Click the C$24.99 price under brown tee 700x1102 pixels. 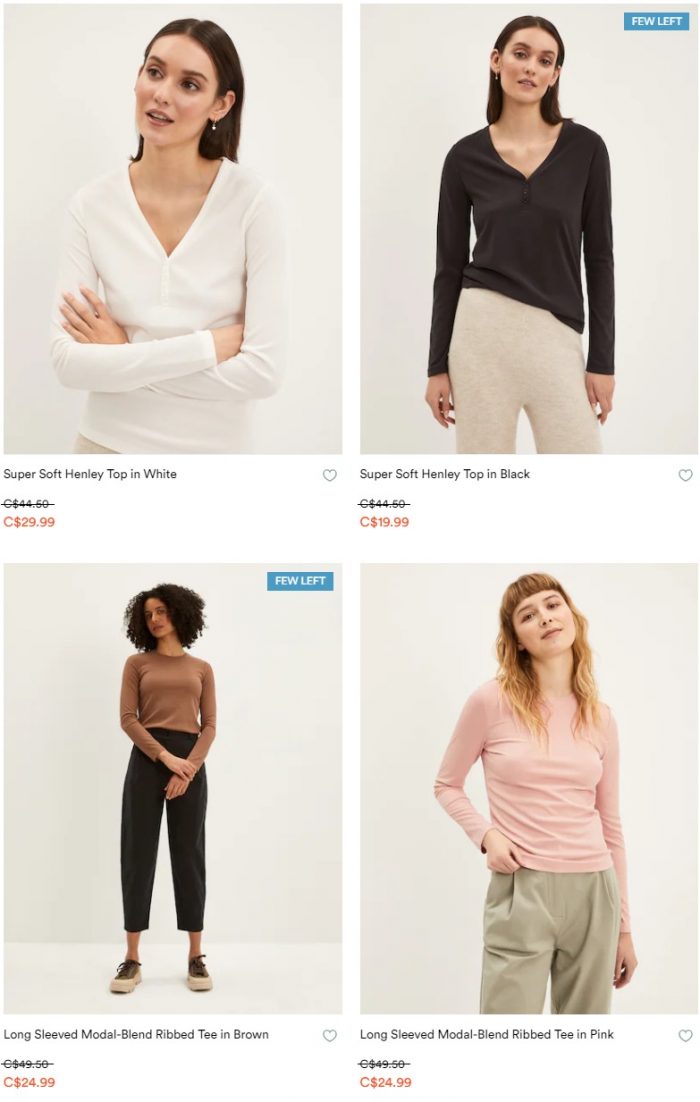pyautogui.click(x=29, y=1082)
